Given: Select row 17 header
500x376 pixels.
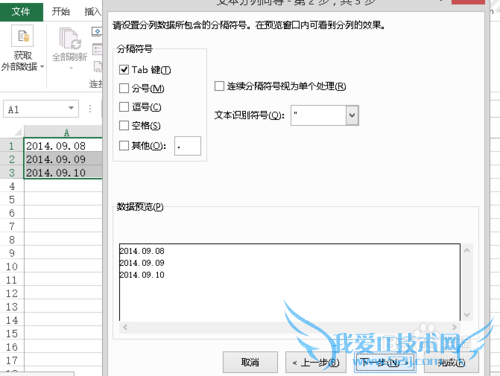Looking at the screenshot, I should pos(12,360).
